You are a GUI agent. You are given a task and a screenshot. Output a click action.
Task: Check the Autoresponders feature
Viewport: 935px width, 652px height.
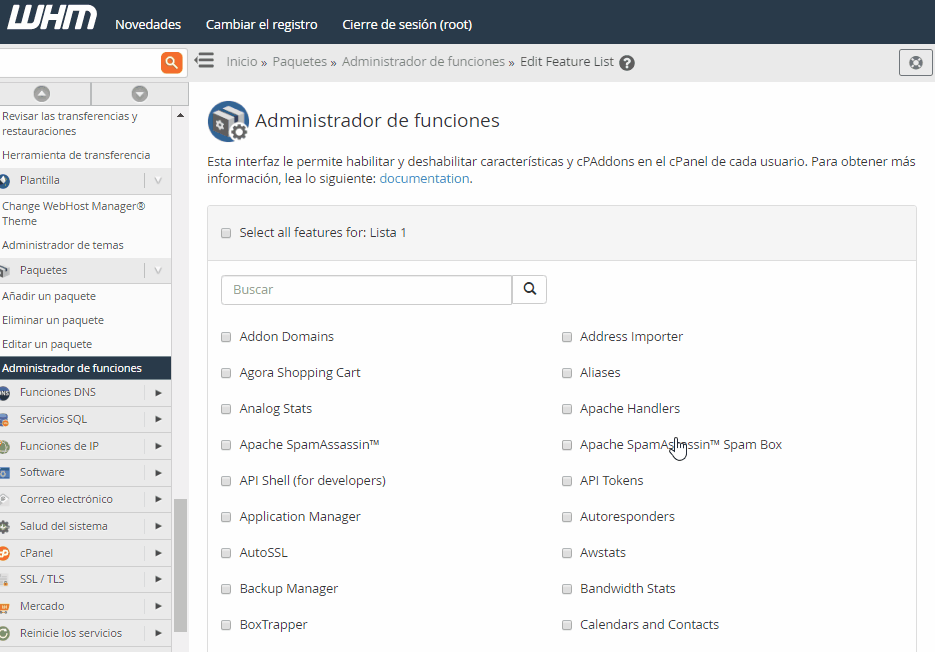pyautogui.click(x=567, y=517)
